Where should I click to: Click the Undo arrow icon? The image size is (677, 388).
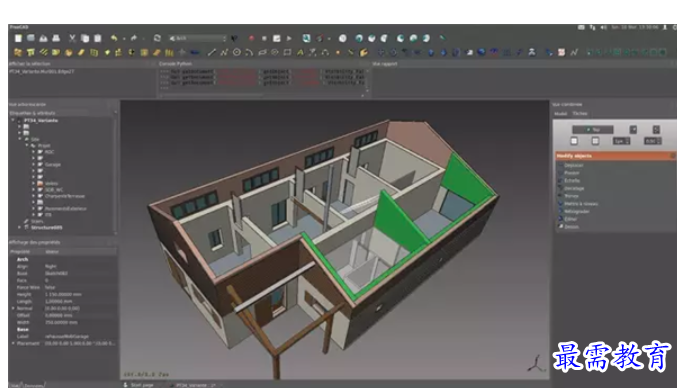[114, 38]
